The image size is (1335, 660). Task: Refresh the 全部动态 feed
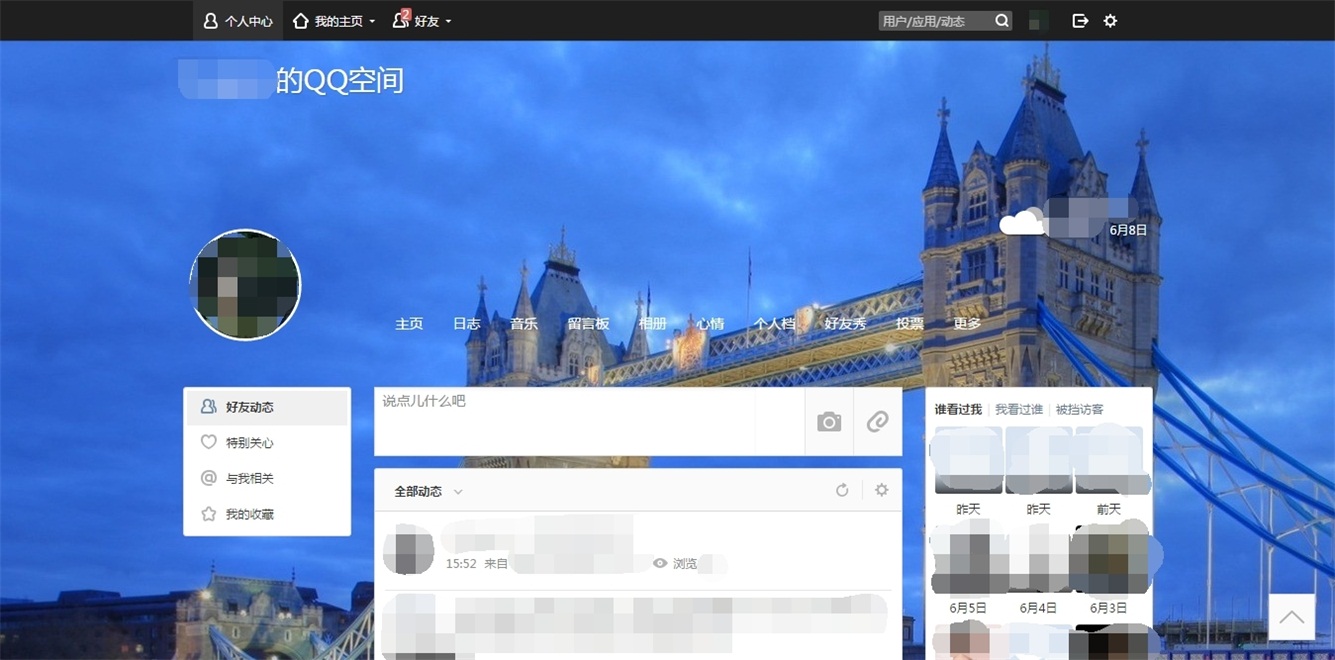tap(842, 490)
